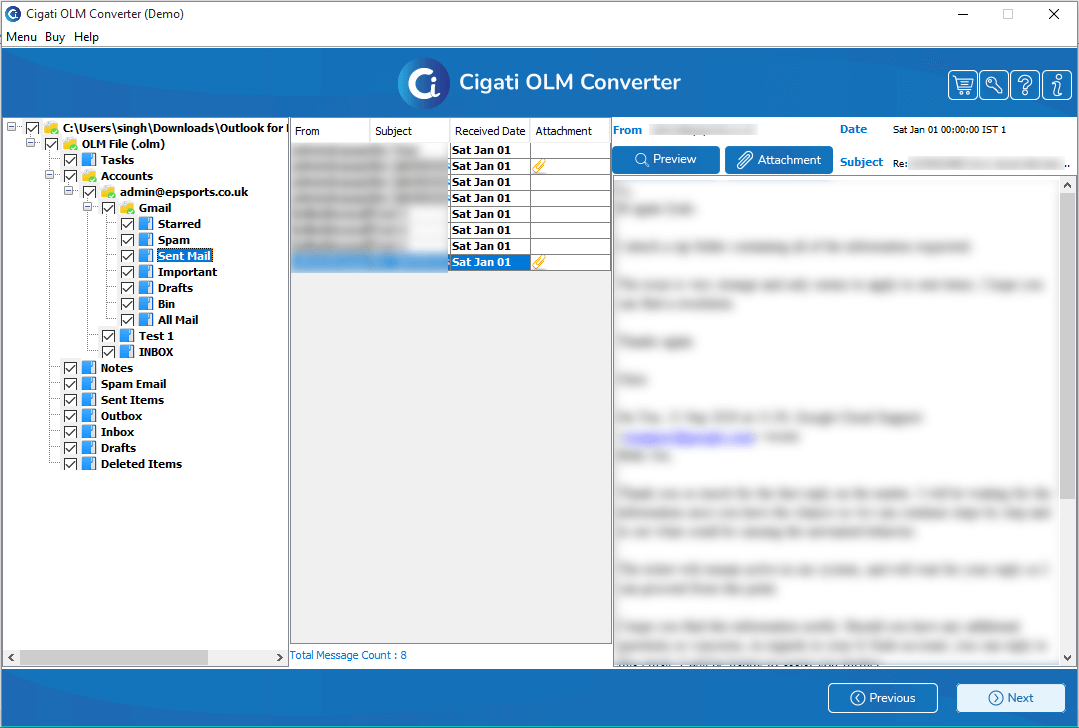Select the Inbox folder label
Screen dimensions: 1079x728
[118, 432]
